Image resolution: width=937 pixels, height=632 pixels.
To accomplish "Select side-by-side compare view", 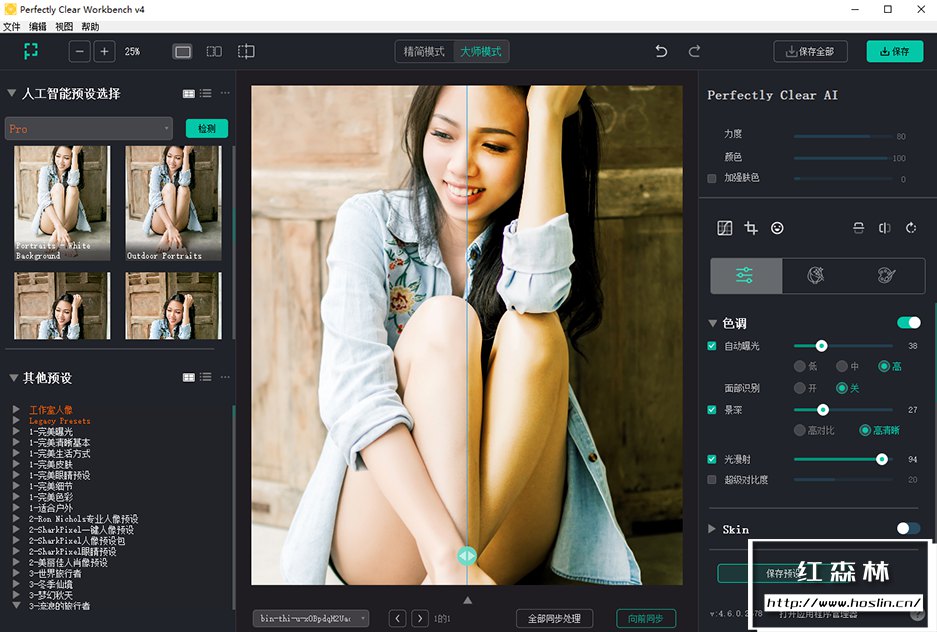I will tap(214, 52).
